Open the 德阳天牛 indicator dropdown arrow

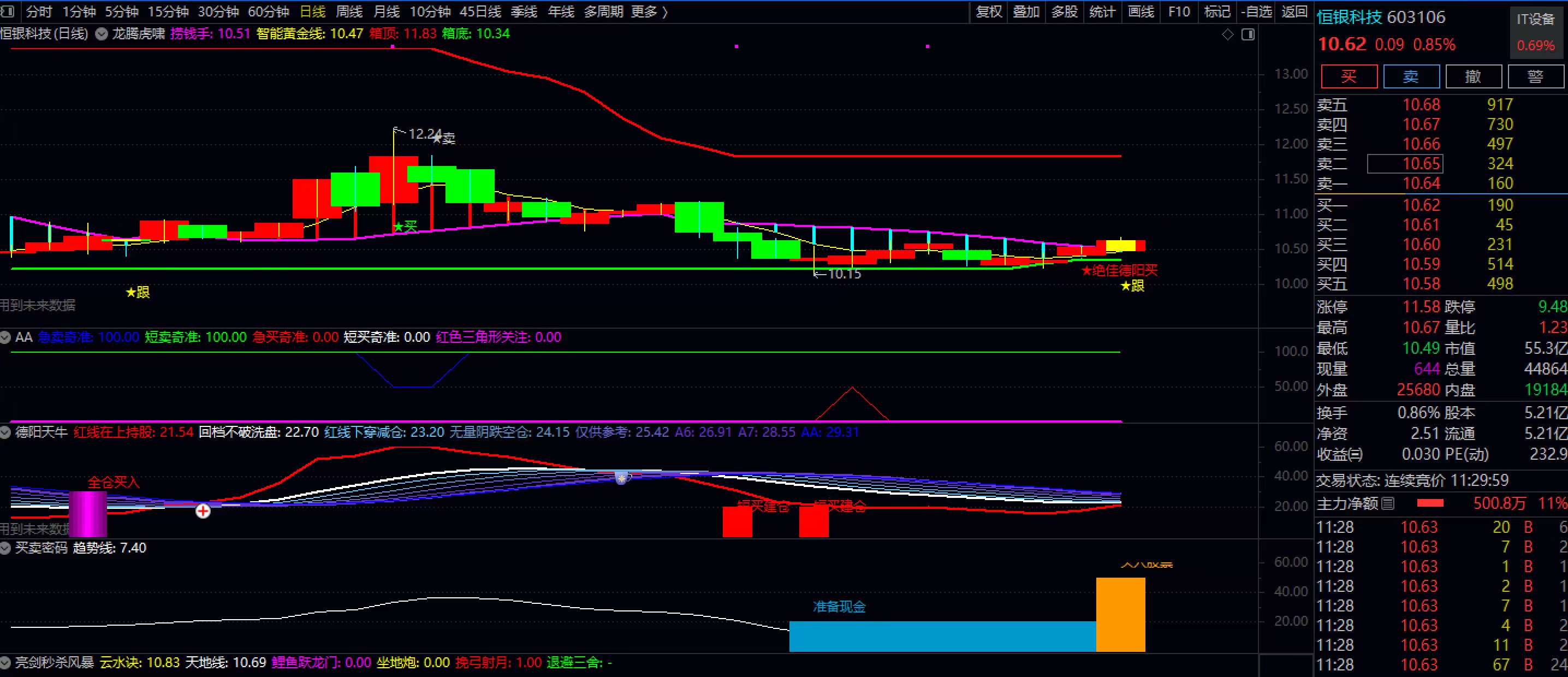pyautogui.click(x=5, y=432)
